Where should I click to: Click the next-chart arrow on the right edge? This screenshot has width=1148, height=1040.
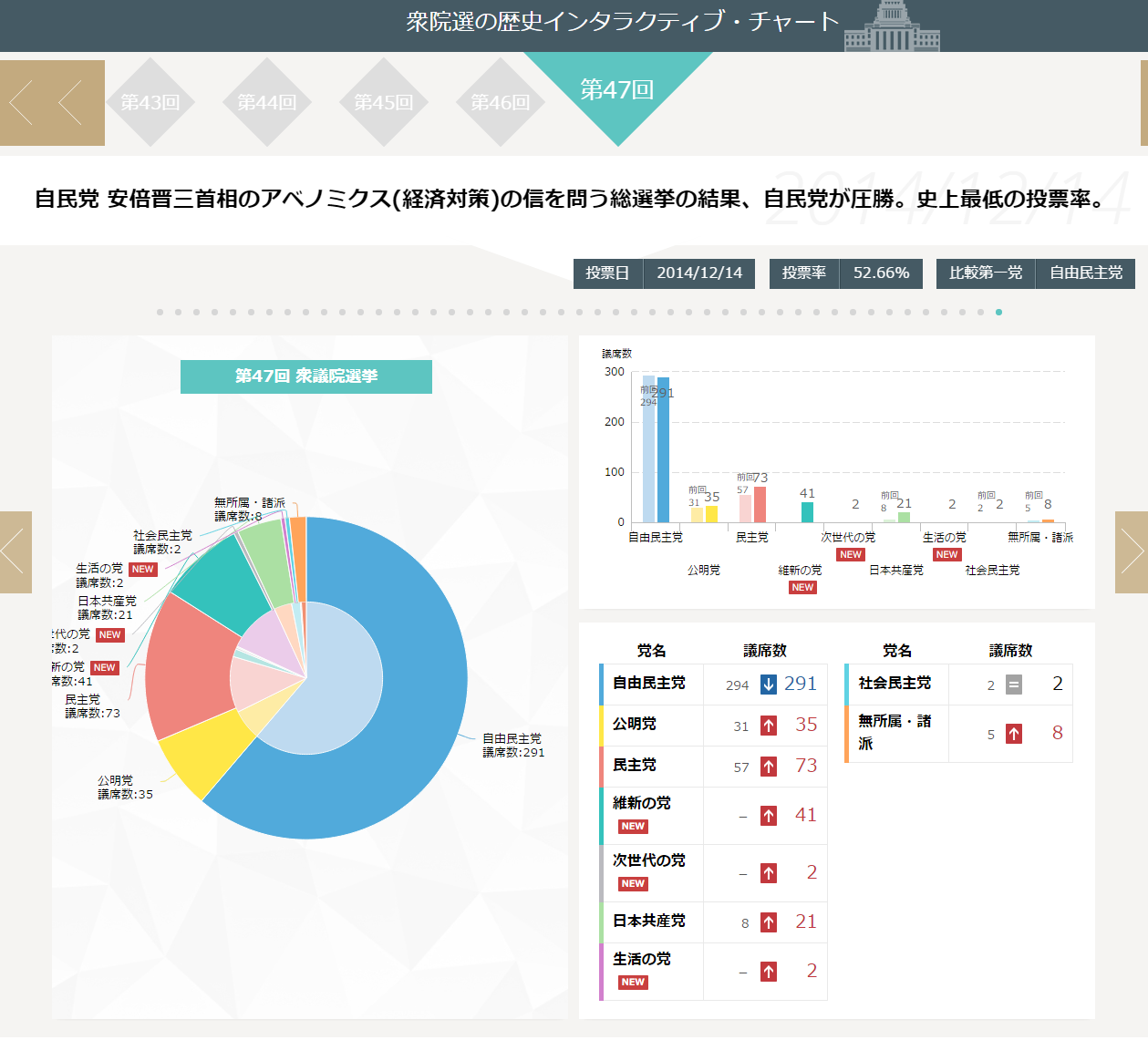(1132, 552)
